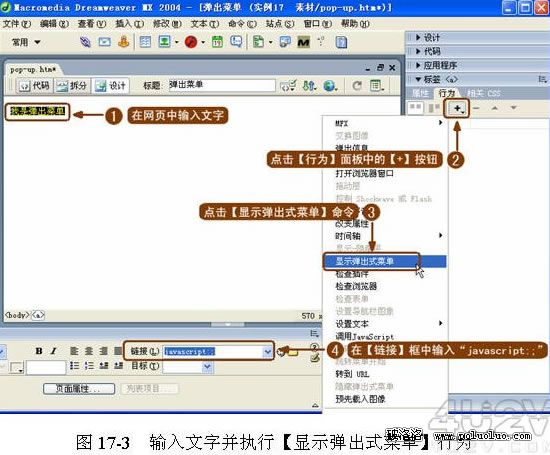Switch to the 属性 tab in Tag panel

(x=420, y=93)
